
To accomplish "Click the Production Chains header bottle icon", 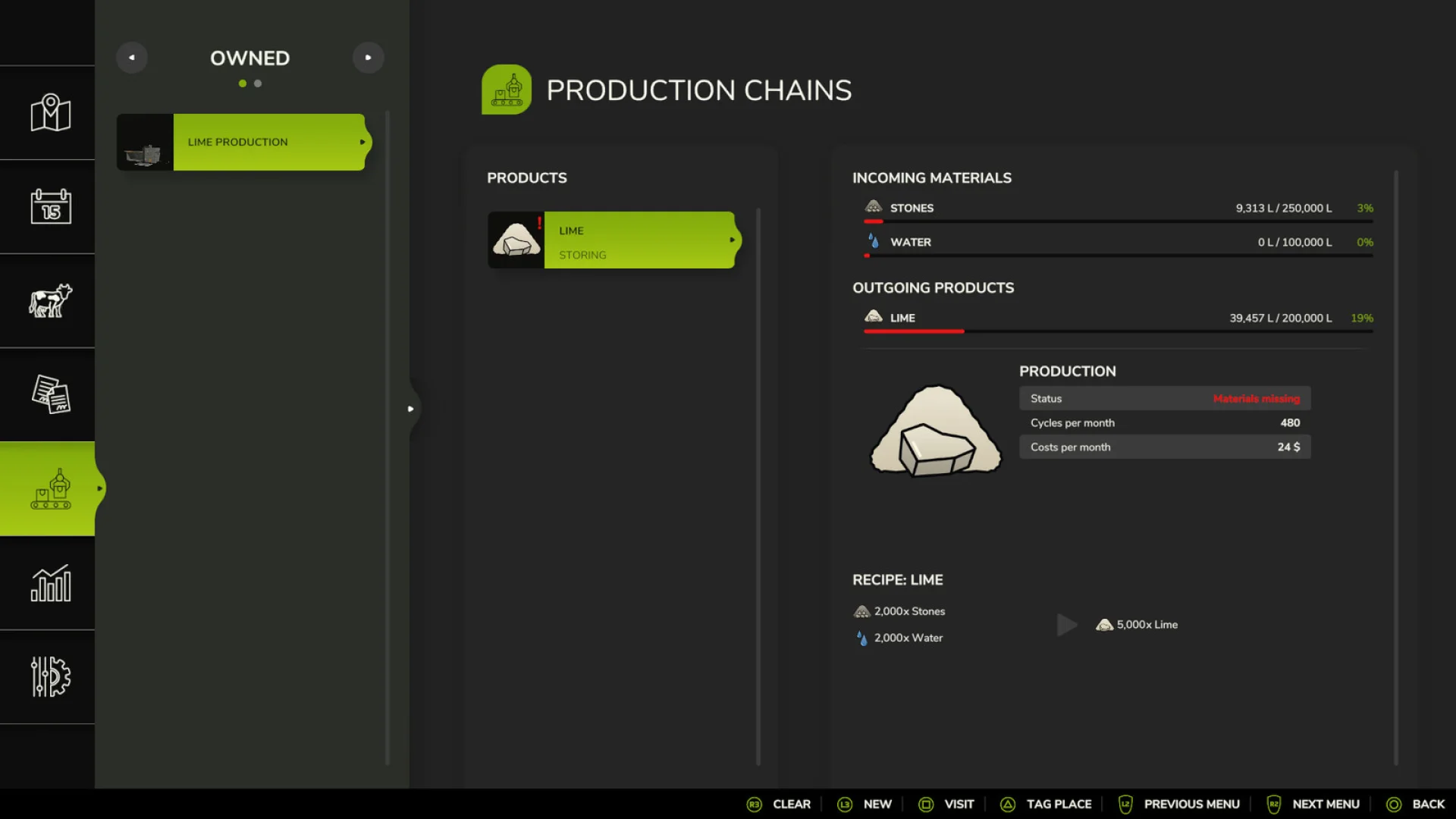I will 507,89.
